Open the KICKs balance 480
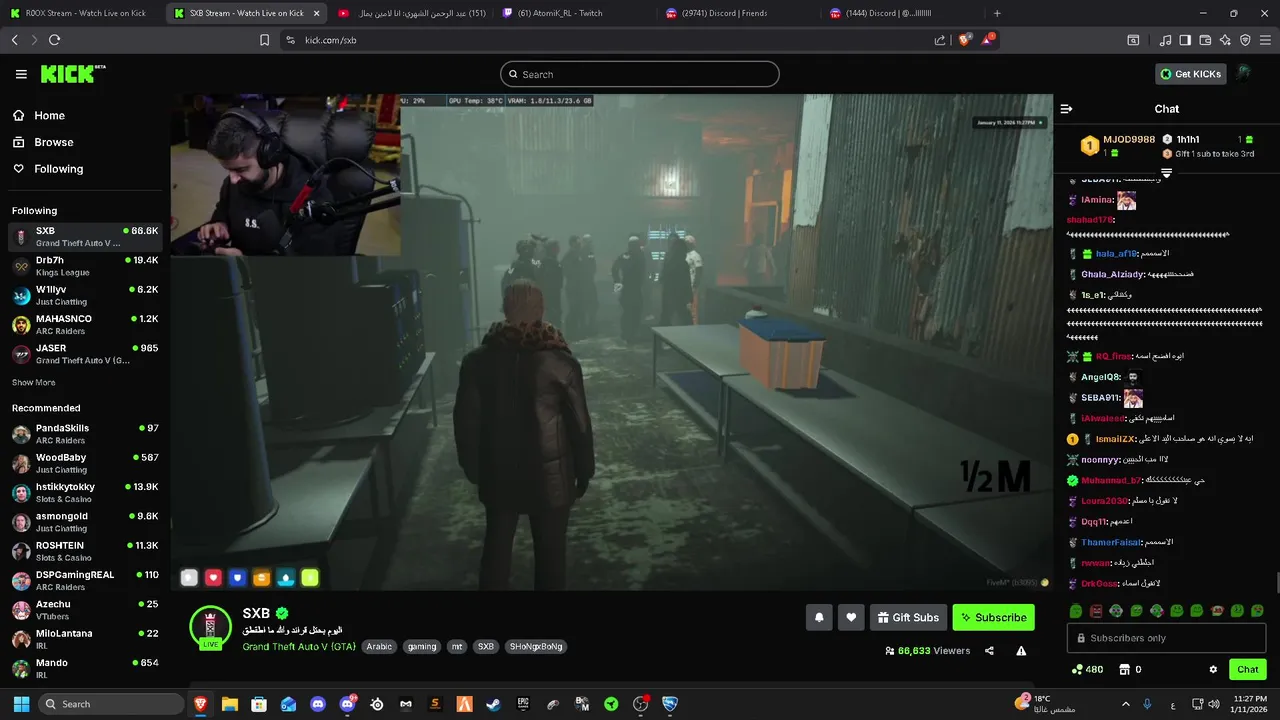The height and width of the screenshot is (720, 1280). click(1087, 669)
